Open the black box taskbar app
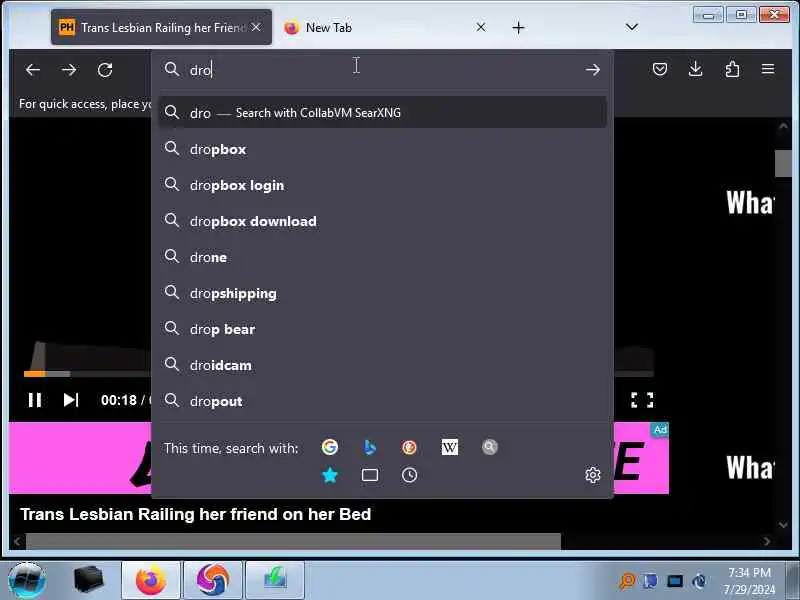The image size is (800, 600). coord(88,580)
